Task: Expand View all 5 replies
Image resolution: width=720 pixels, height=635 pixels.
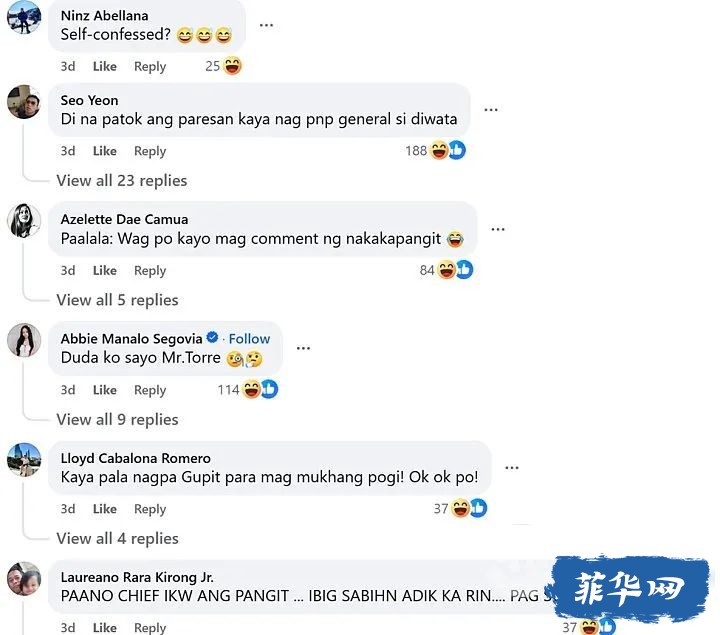Action: tap(118, 300)
